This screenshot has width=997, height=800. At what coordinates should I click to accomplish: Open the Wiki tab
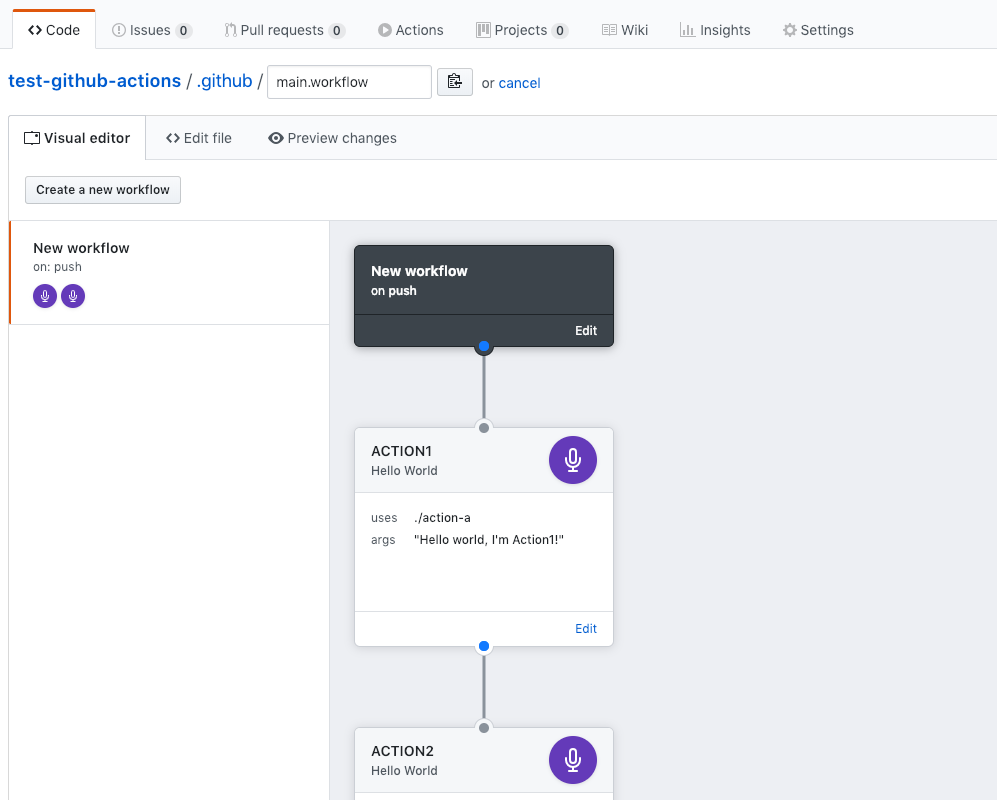625,30
